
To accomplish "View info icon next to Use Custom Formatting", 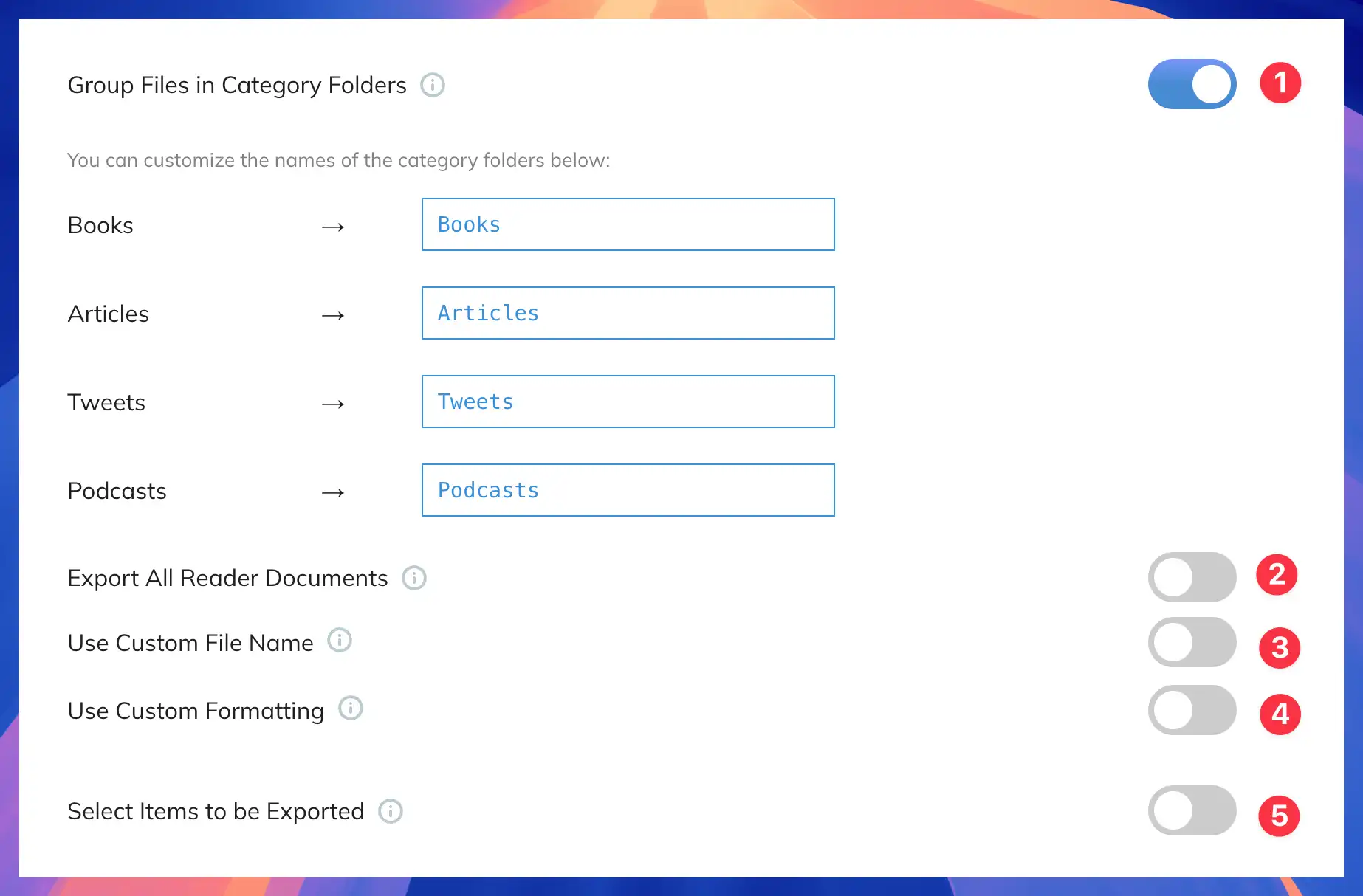I will pos(351,708).
